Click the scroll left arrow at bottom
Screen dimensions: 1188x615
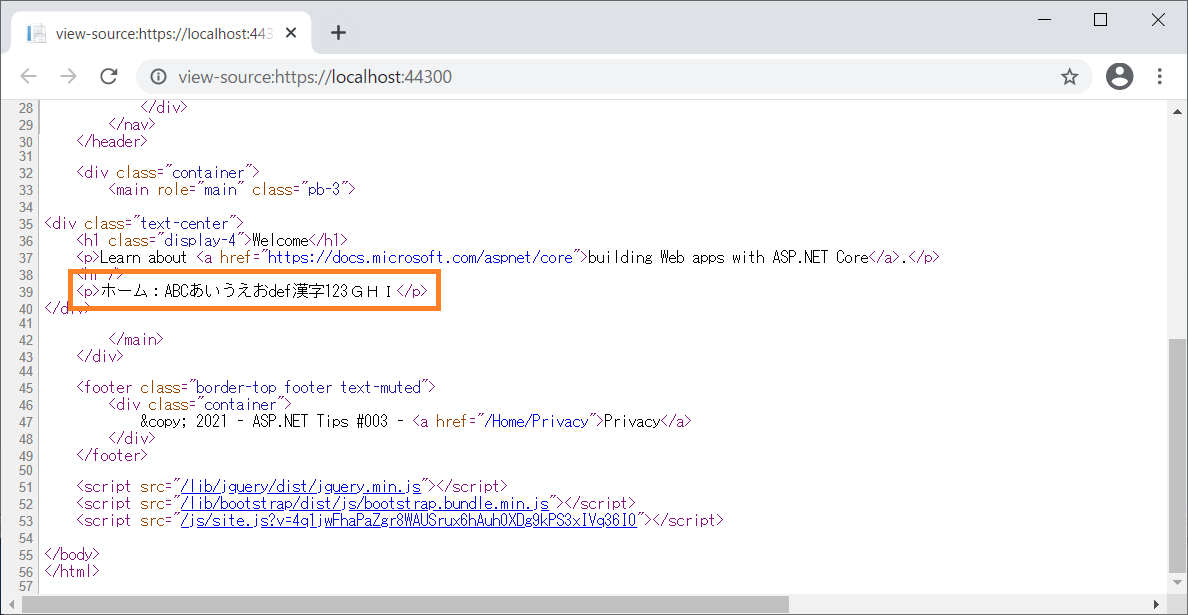click(x=11, y=604)
